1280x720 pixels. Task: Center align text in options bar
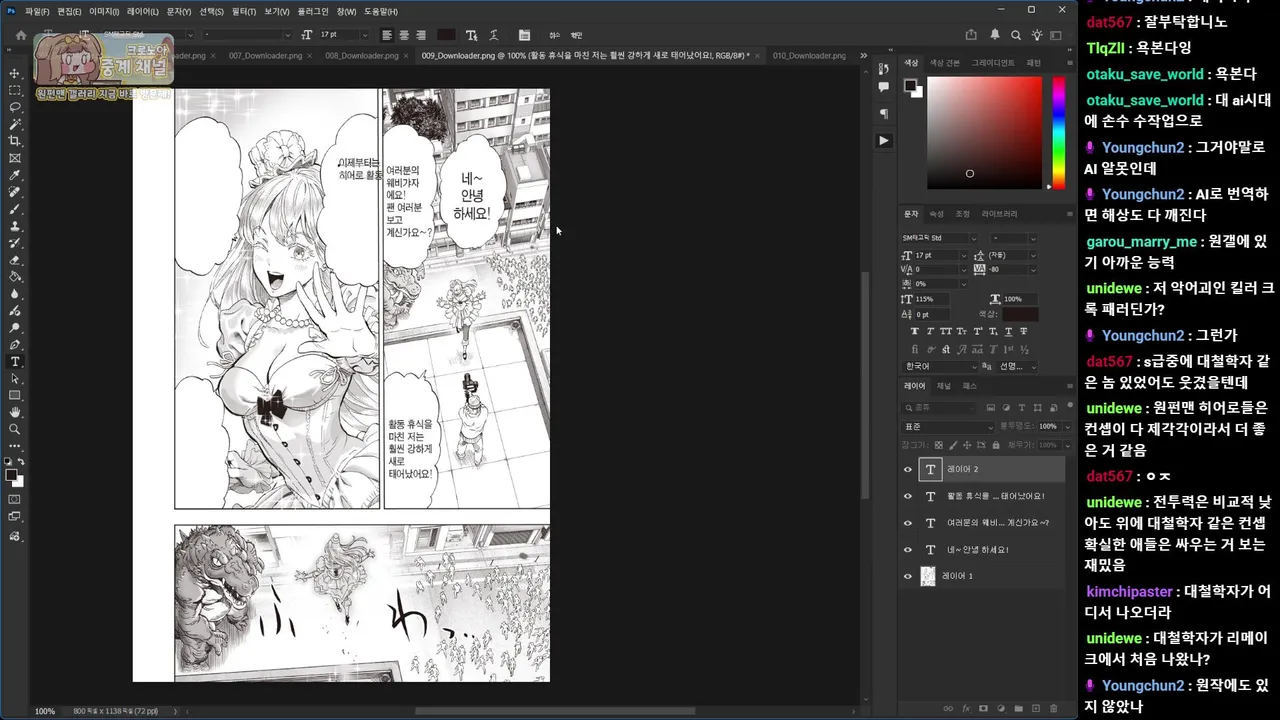pos(403,35)
